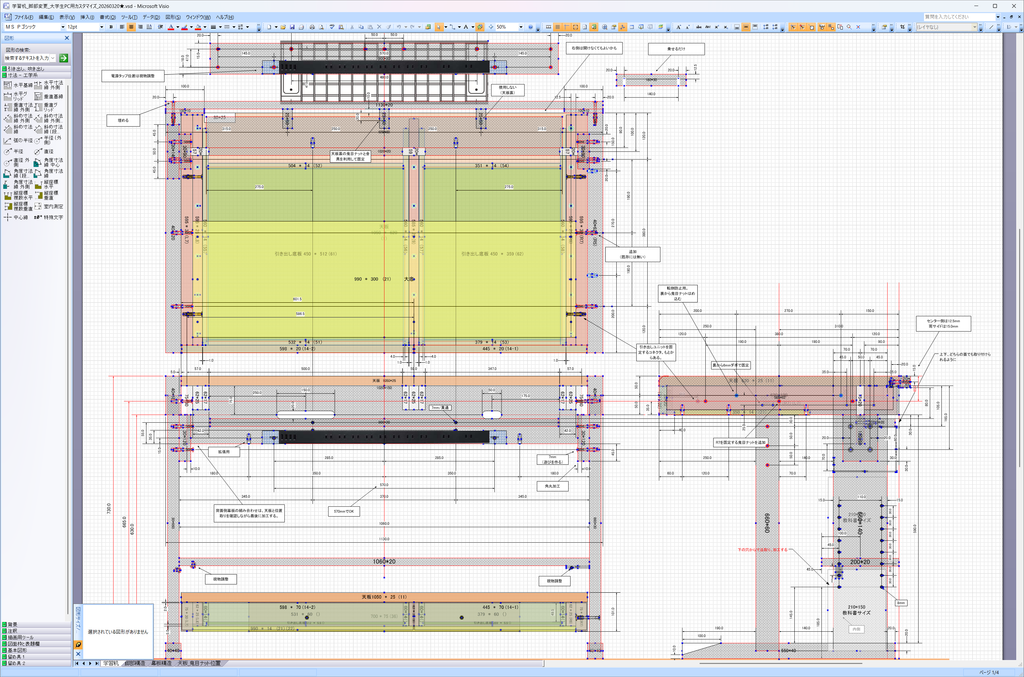Switch to the 幕板構造 page tab
The width and height of the screenshot is (1024, 677).
coord(162,663)
